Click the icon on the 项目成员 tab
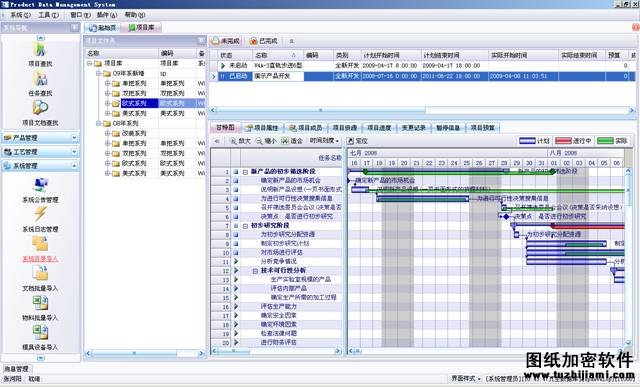The image size is (640, 387). [x=293, y=128]
